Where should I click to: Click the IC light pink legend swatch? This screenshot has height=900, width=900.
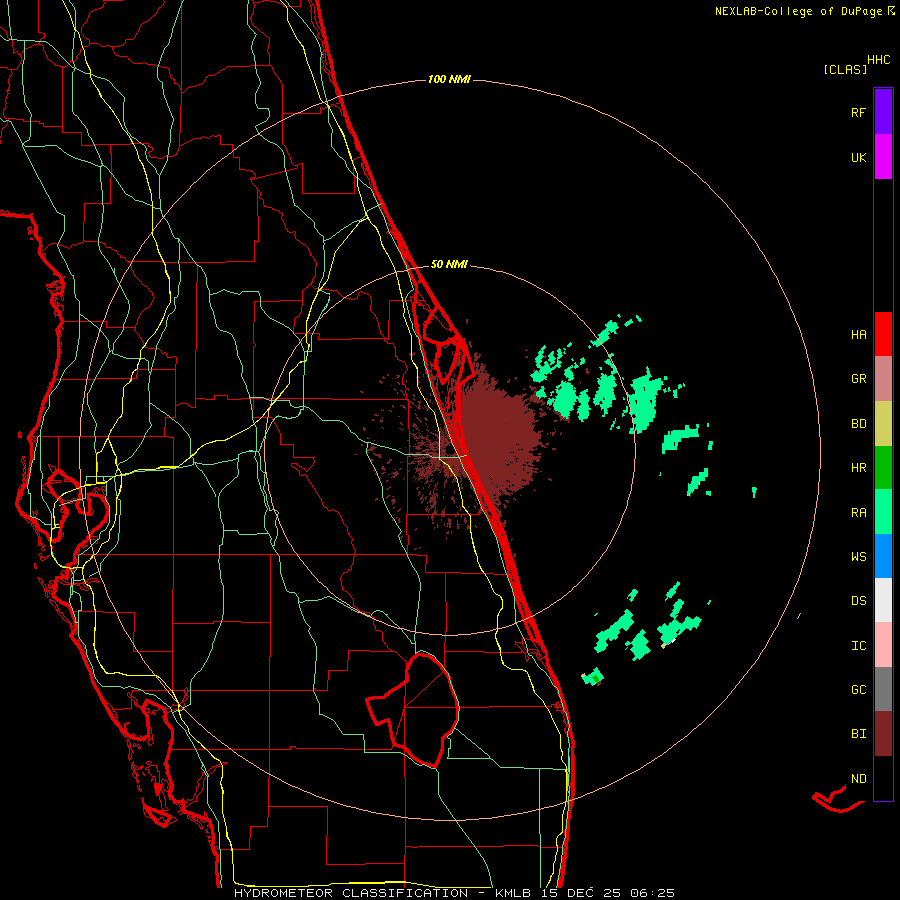click(883, 645)
